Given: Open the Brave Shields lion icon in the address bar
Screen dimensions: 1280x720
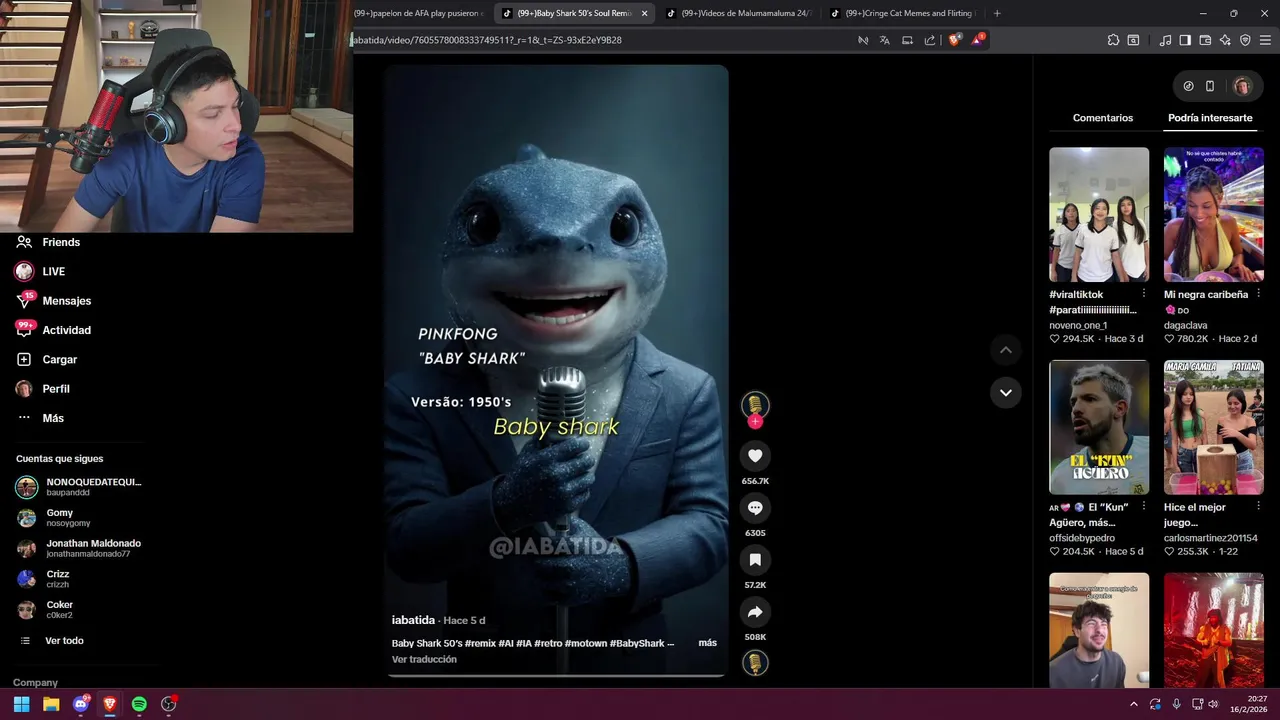Looking at the screenshot, I should tap(954, 40).
